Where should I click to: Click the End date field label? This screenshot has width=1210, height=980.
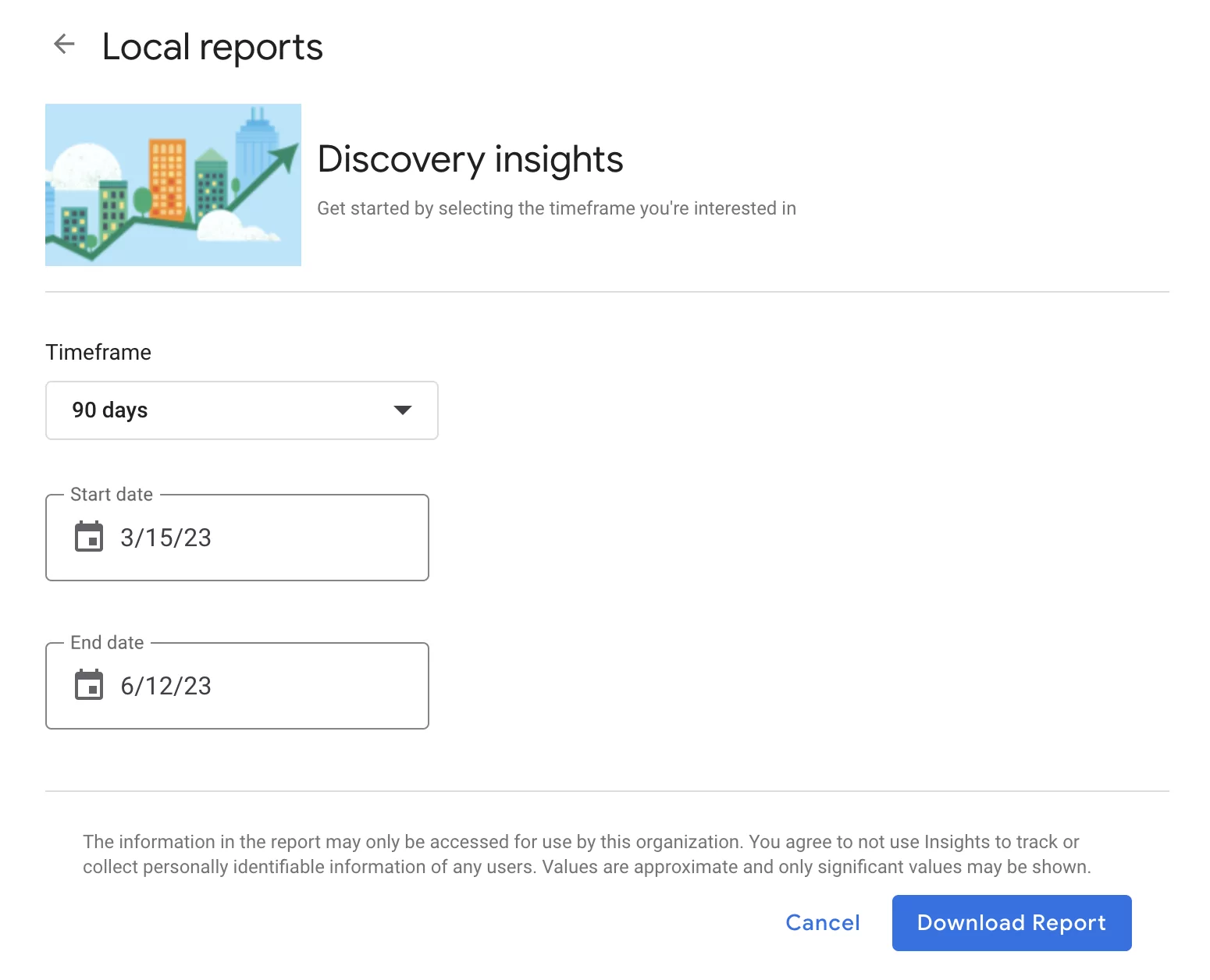click(x=107, y=643)
